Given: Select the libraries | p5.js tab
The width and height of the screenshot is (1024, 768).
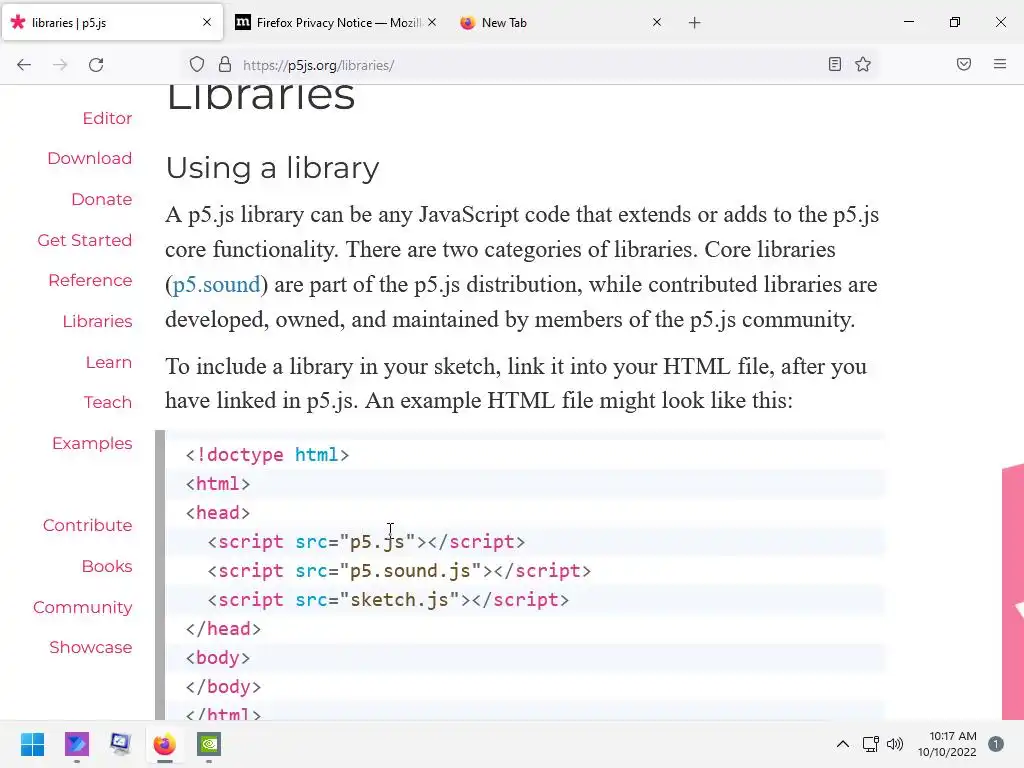Looking at the screenshot, I should pos(112,23).
